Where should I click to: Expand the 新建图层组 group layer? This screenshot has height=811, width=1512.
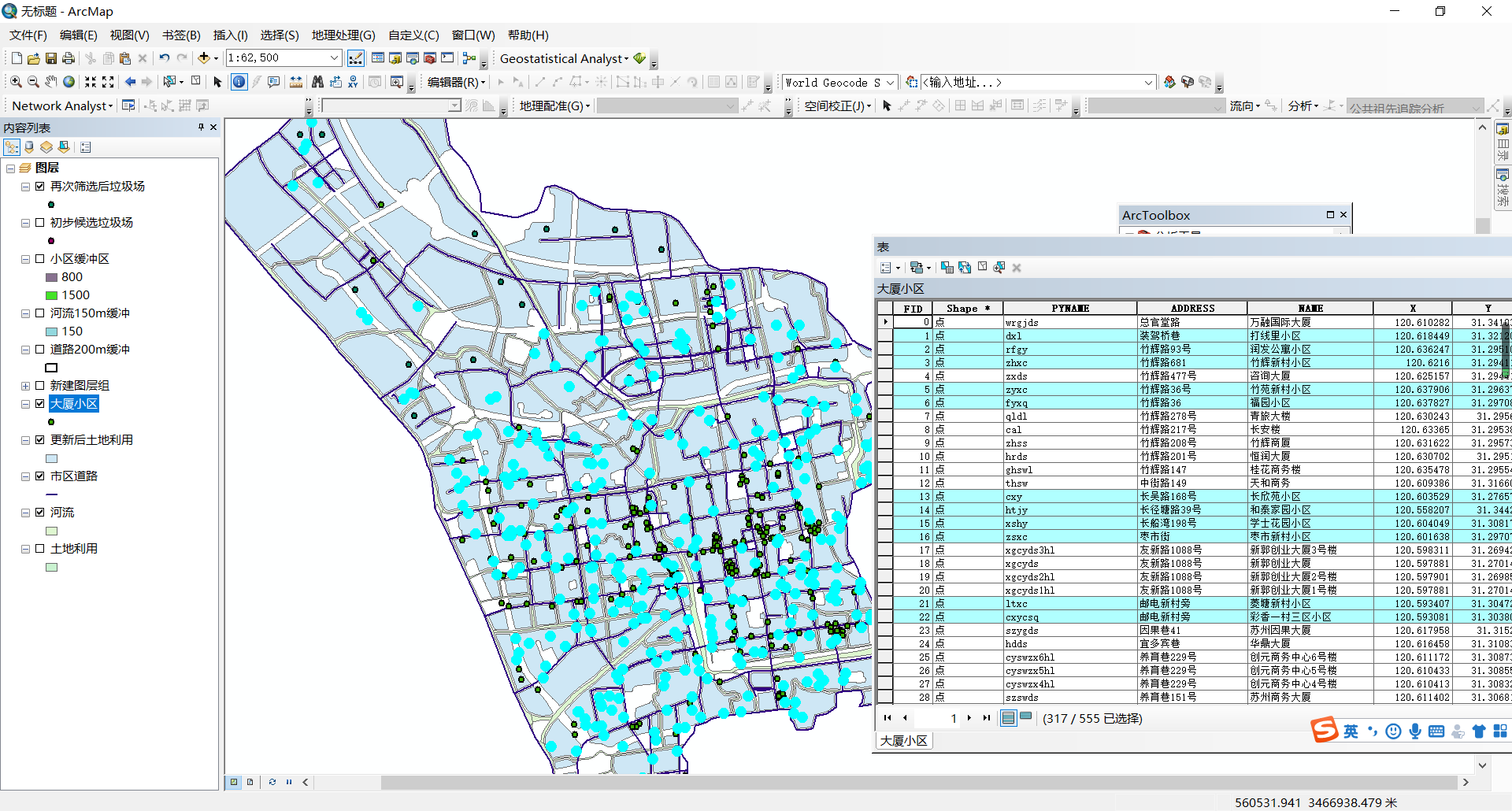click(25, 386)
